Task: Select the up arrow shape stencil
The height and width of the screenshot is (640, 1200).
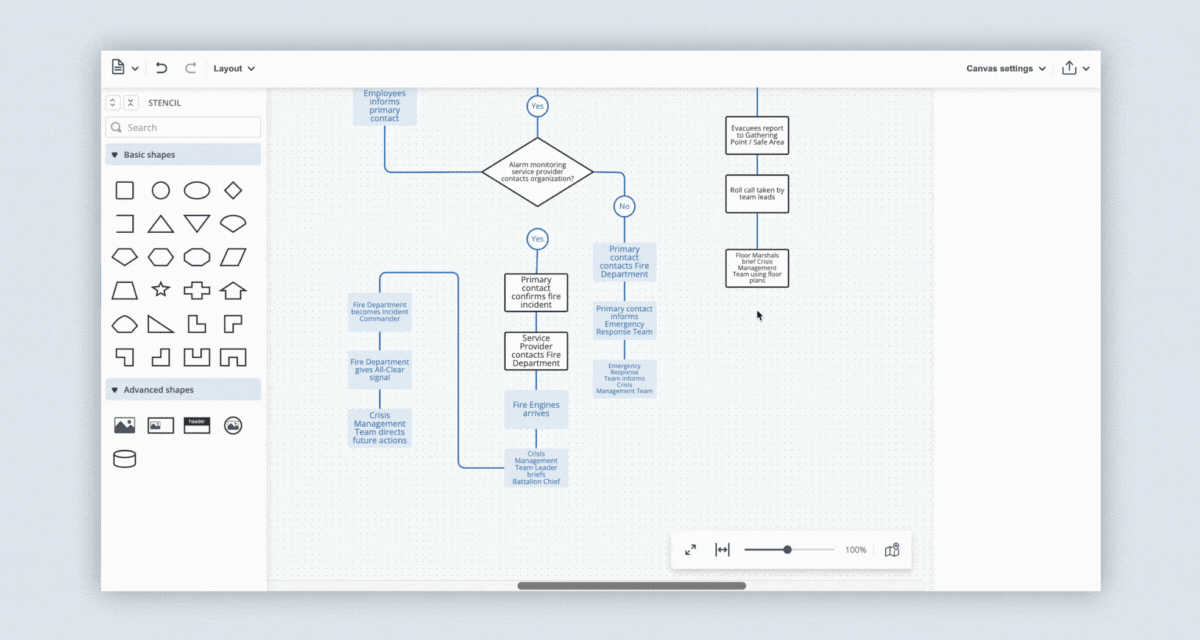Action: point(232,290)
